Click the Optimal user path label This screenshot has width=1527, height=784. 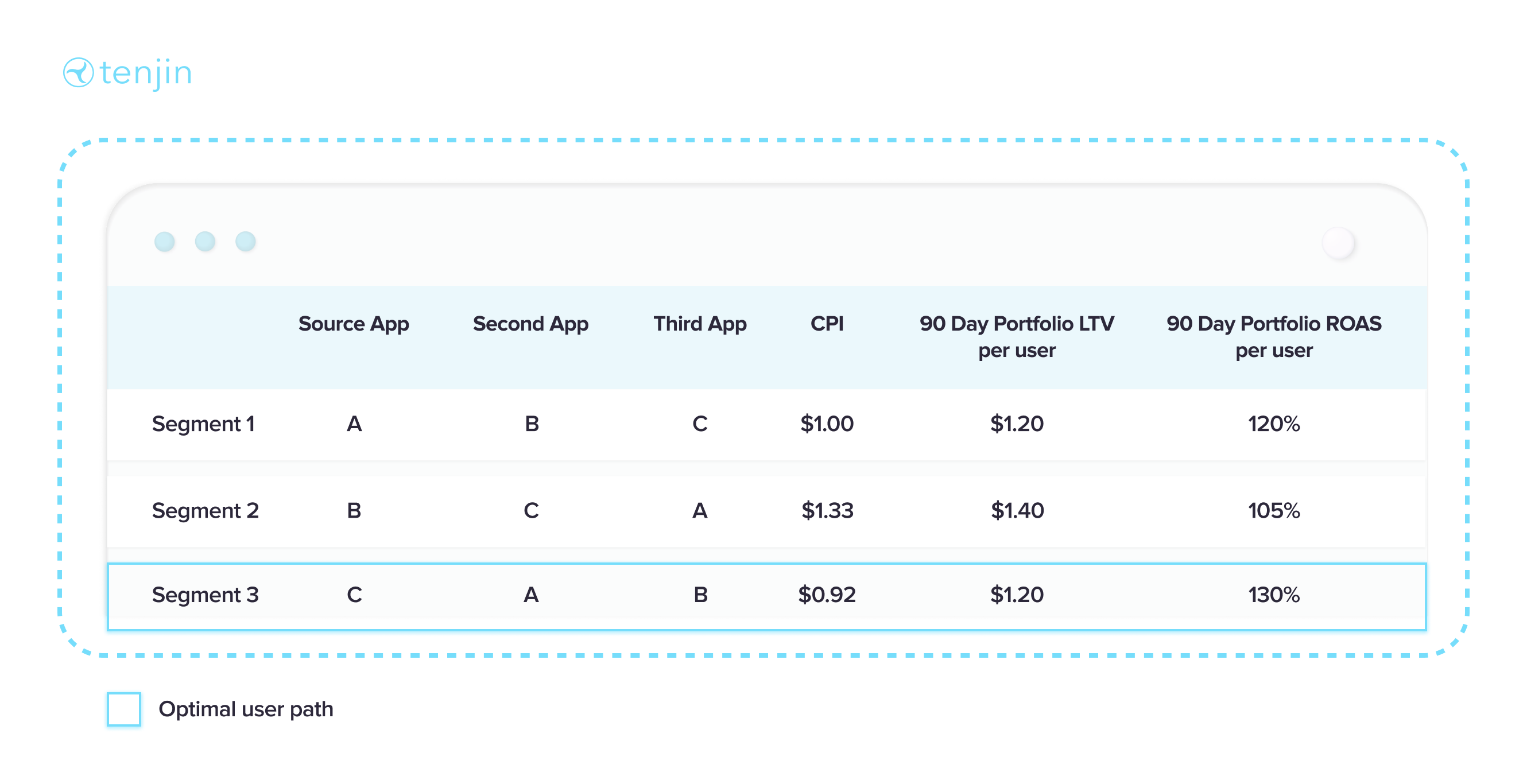tap(246, 709)
